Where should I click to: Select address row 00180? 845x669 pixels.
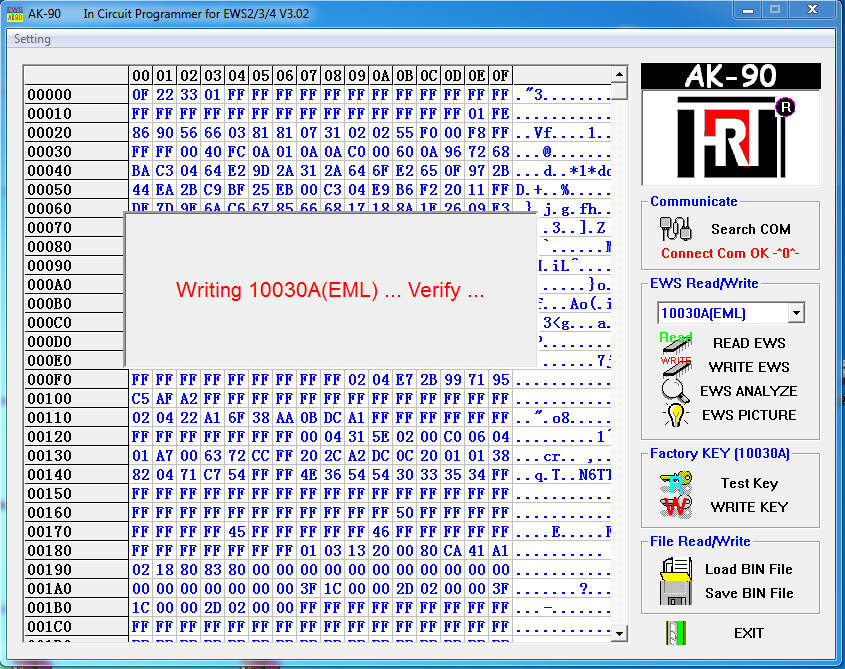coord(76,550)
